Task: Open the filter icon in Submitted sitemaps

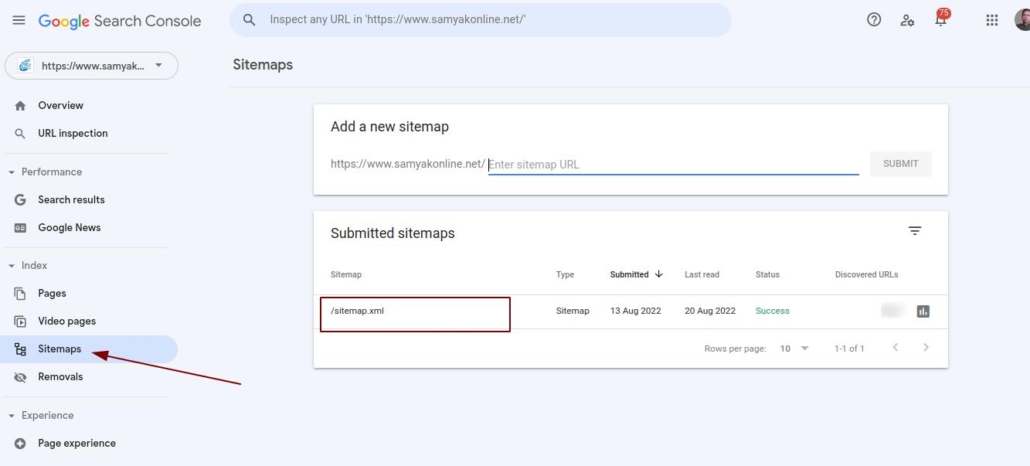Action: click(915, 231)
